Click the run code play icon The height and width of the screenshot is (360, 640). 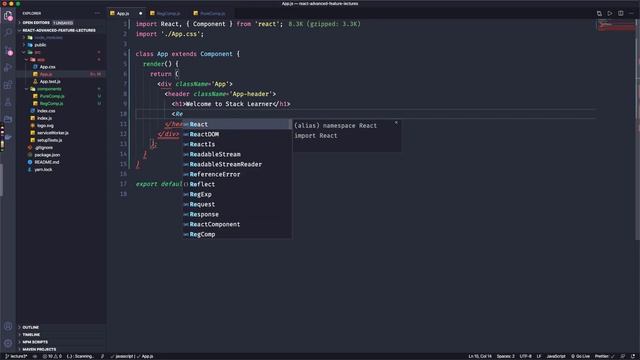click(x=609, y=13)
